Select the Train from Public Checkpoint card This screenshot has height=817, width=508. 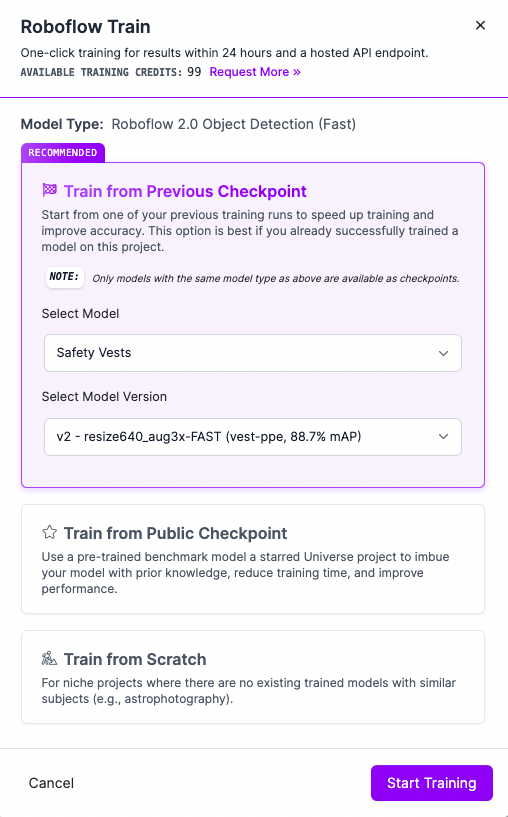coord(253,559)
